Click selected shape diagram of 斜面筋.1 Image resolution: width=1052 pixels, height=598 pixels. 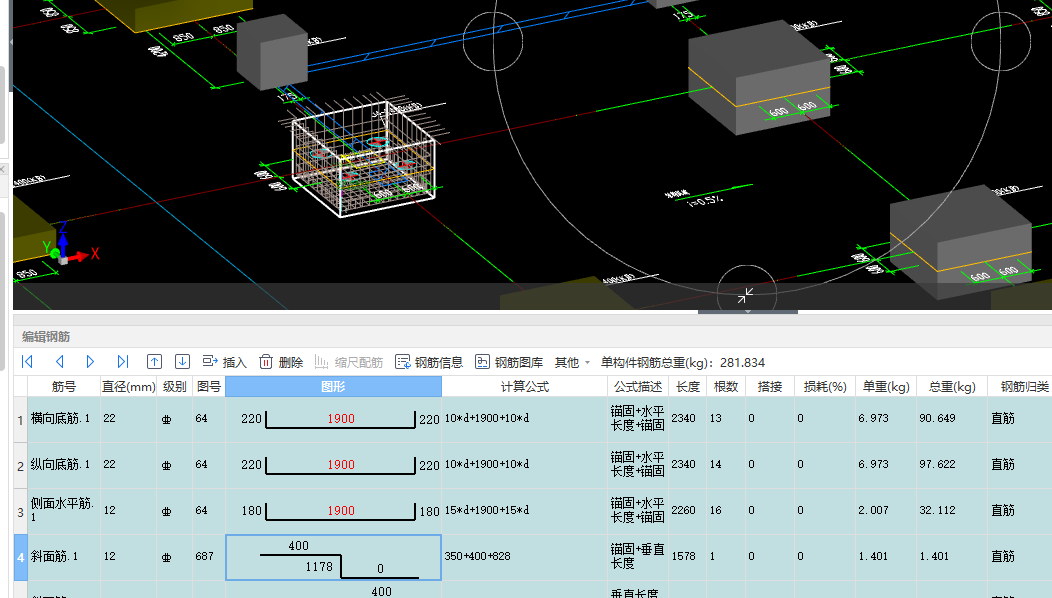333,558
